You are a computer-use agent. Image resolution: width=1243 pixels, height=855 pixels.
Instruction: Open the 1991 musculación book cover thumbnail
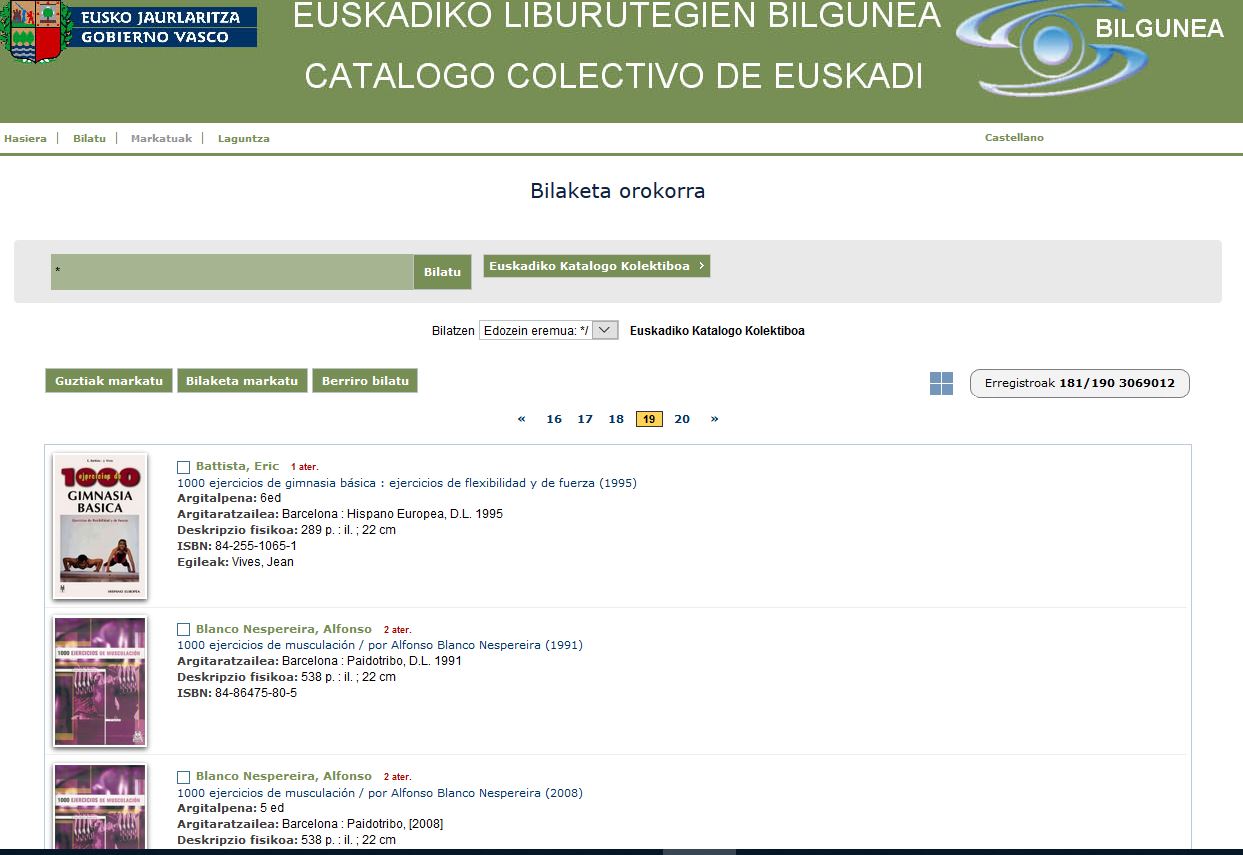100,681
